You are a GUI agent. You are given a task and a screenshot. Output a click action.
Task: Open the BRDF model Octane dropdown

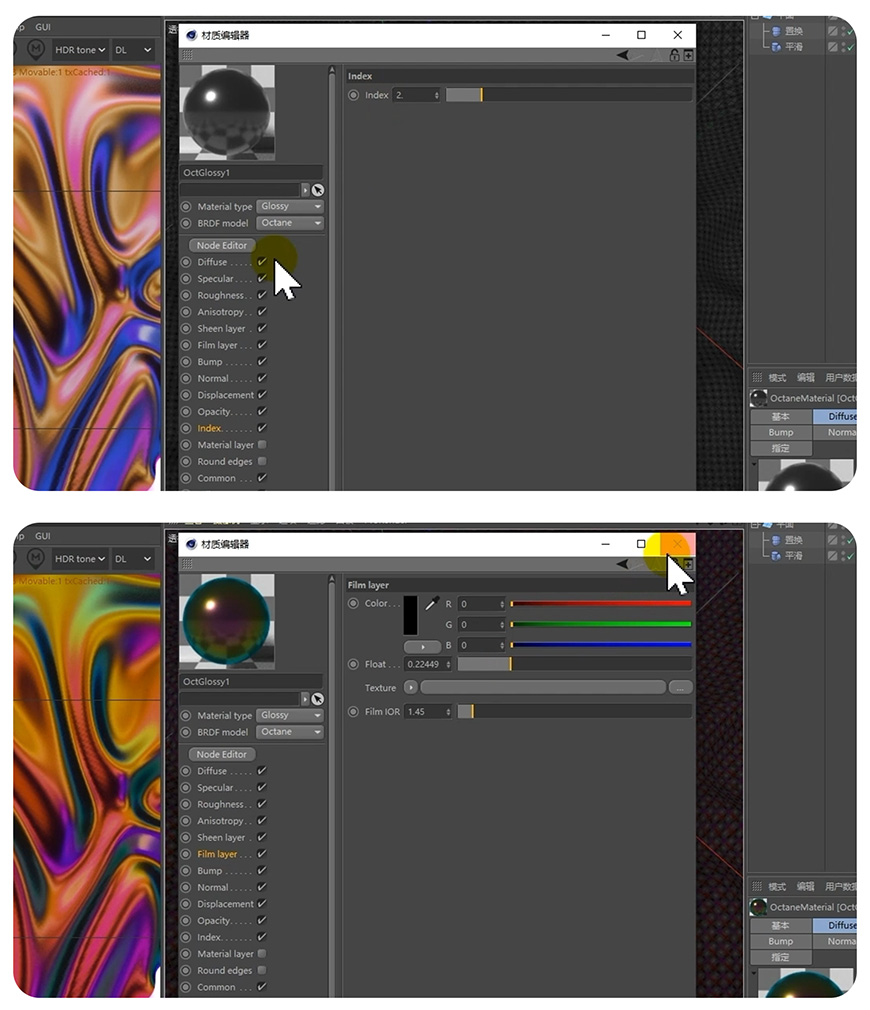(x=289, y=222)
